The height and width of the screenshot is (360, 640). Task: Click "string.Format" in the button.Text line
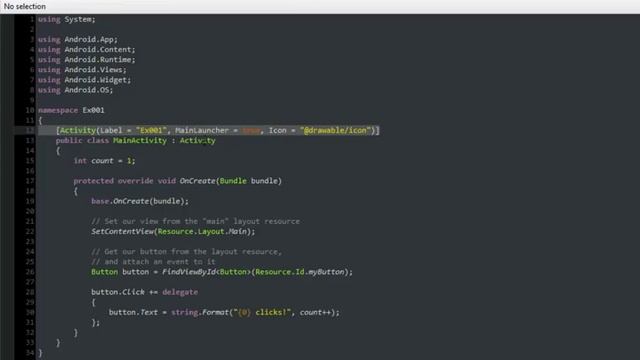pyautogui.click(x=200, y=312)
